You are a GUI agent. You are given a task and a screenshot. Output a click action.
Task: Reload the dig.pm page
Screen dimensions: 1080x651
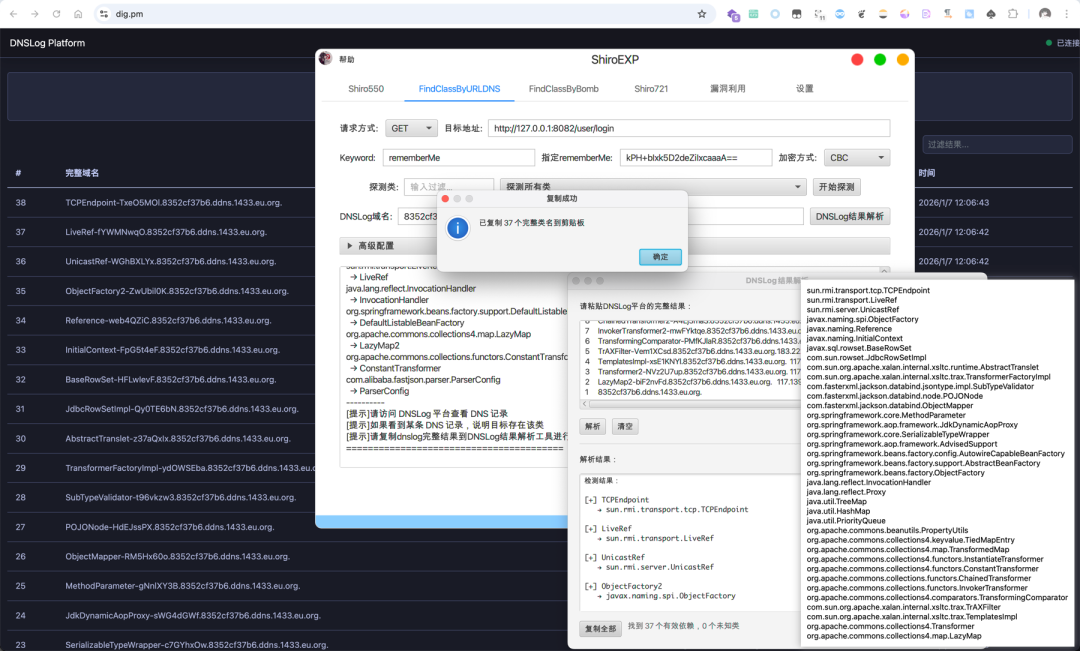56,14
